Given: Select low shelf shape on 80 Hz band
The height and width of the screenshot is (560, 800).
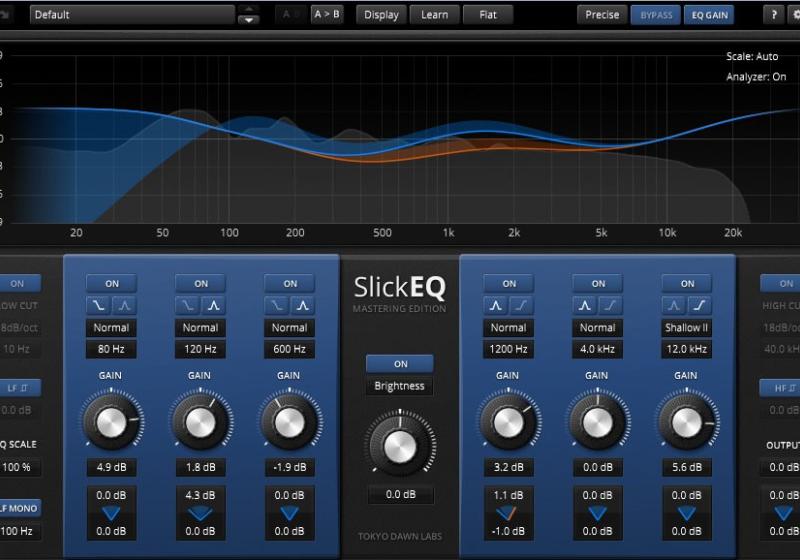Looking at the screenshot, I should (x=99, y=305).
